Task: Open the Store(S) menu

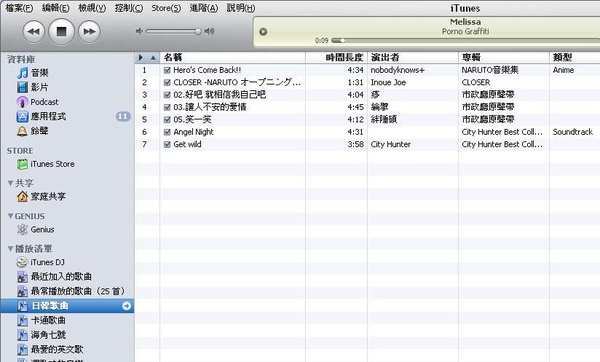Action: coord(166,8)
